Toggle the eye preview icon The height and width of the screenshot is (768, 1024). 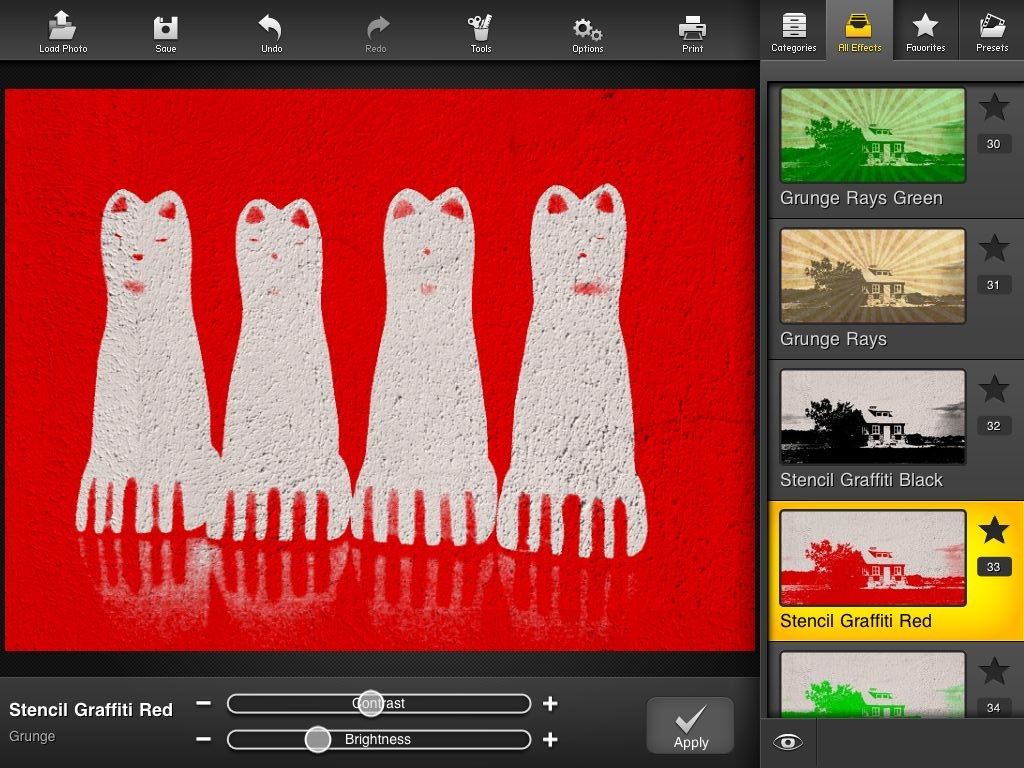[788, 743]
